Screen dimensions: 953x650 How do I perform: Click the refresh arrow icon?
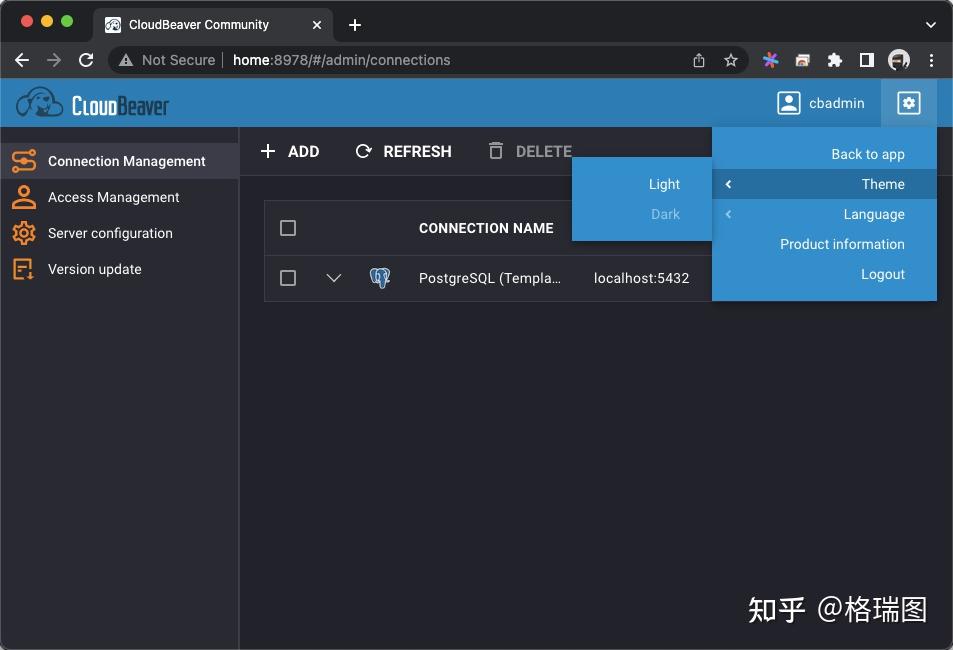(x=363, y=151)
